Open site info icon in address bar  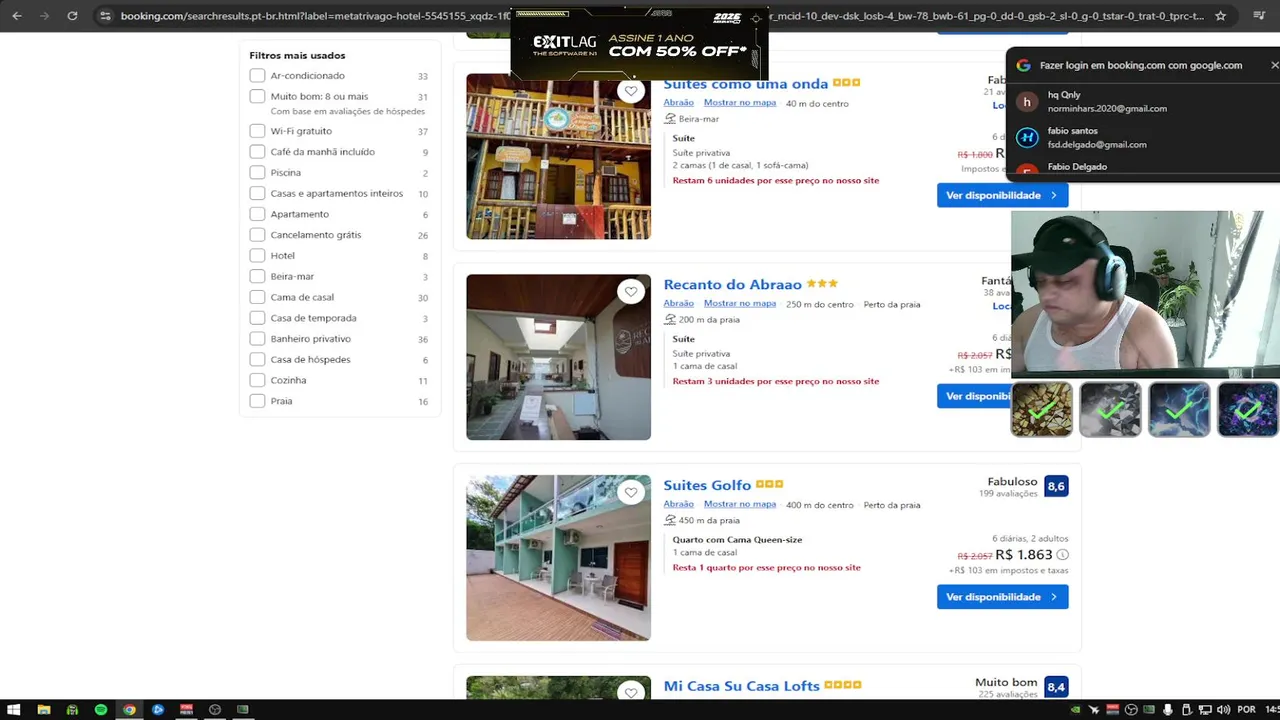click(105, 16)
